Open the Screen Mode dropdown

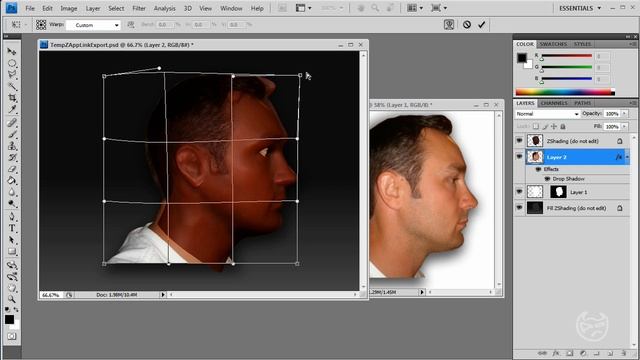(x=439, y=8)
